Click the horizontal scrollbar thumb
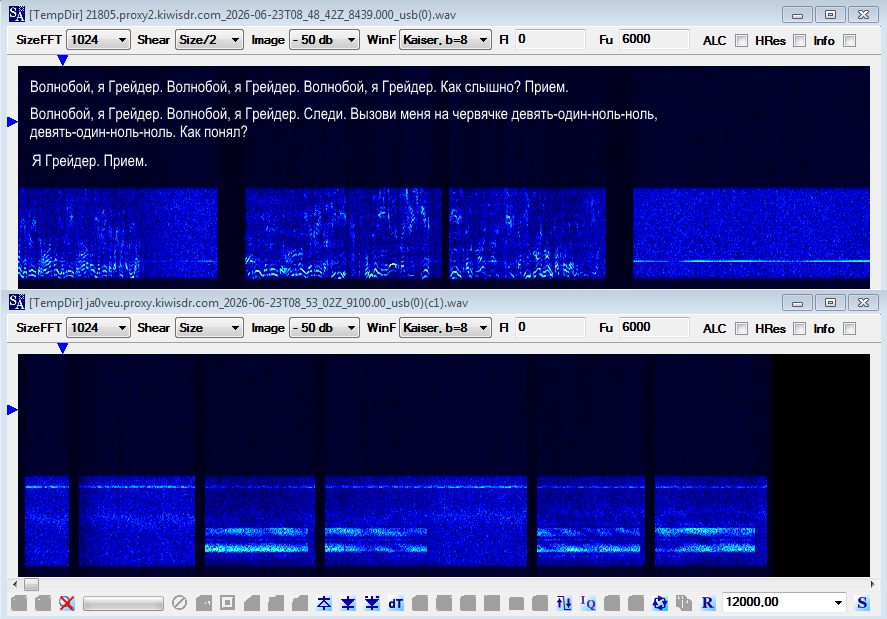This screenshot has height=619, width=887. 32,584
